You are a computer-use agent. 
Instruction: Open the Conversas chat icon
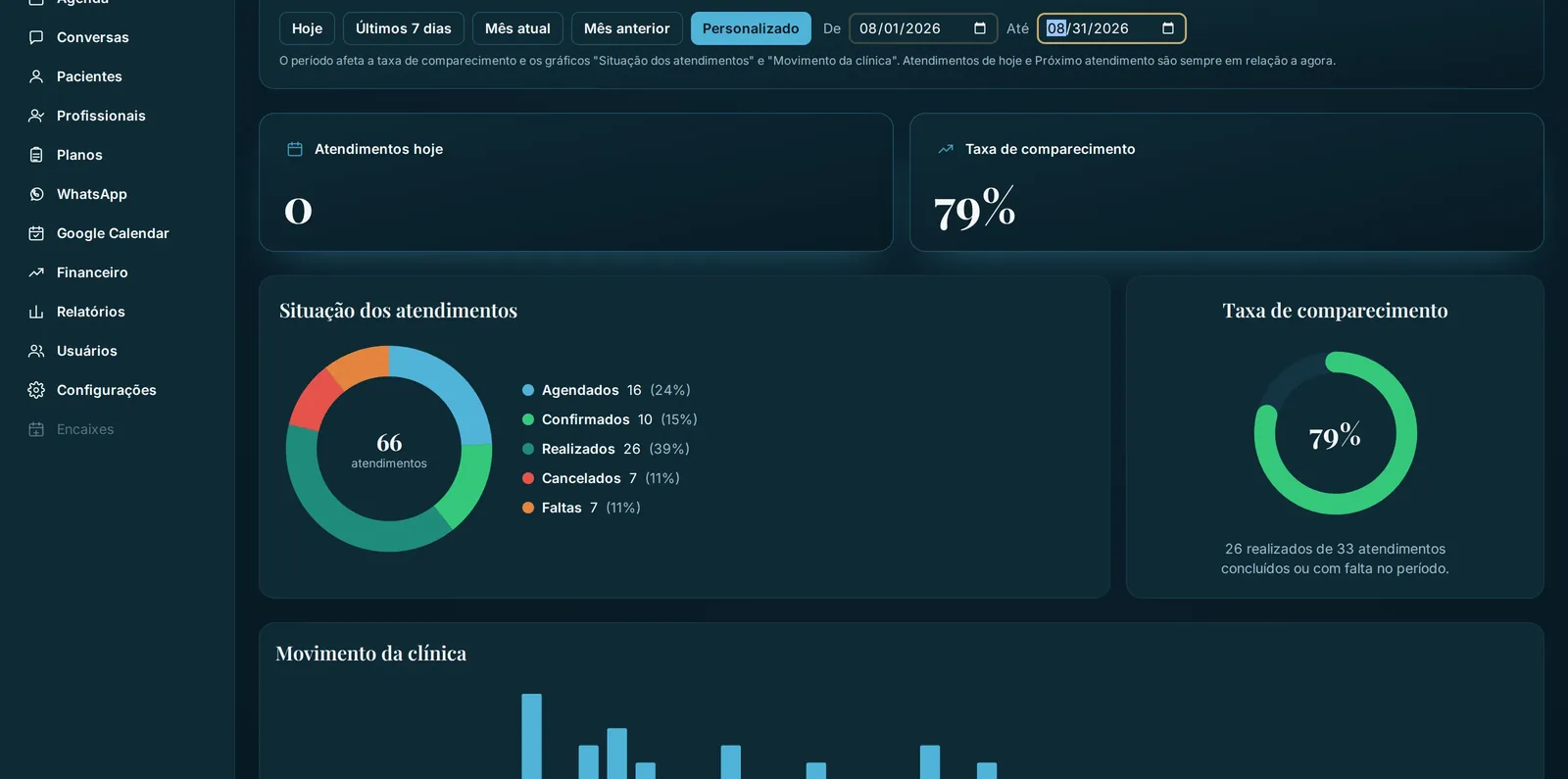coord(36,37)
